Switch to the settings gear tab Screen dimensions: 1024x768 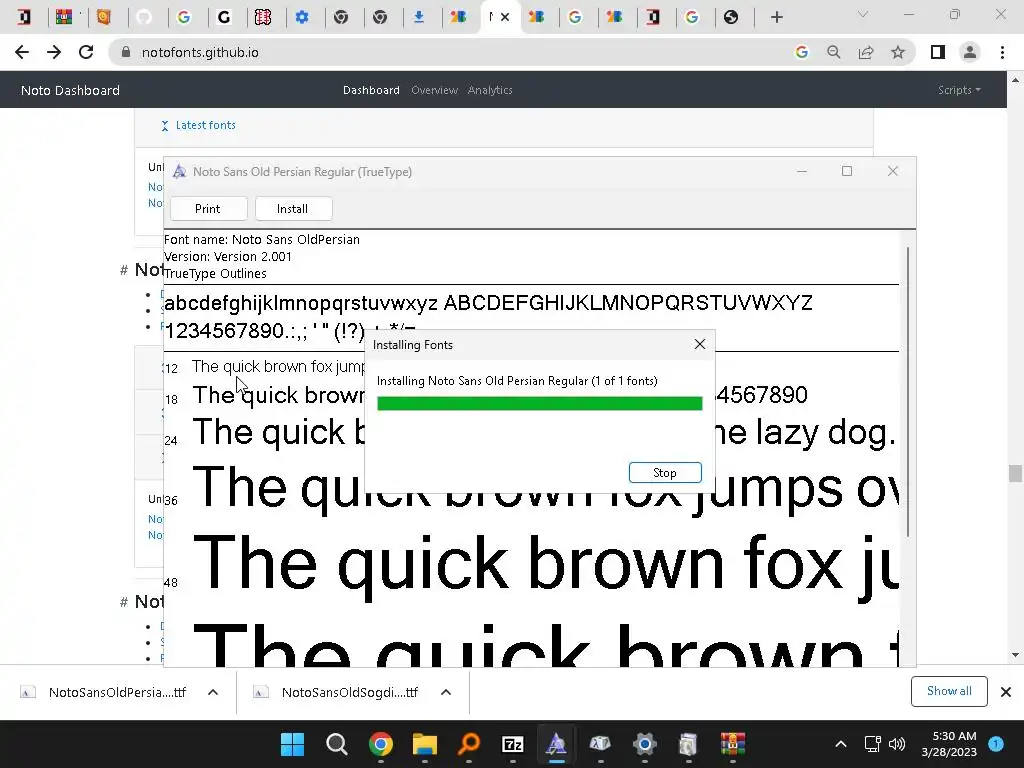click(302, 17)
